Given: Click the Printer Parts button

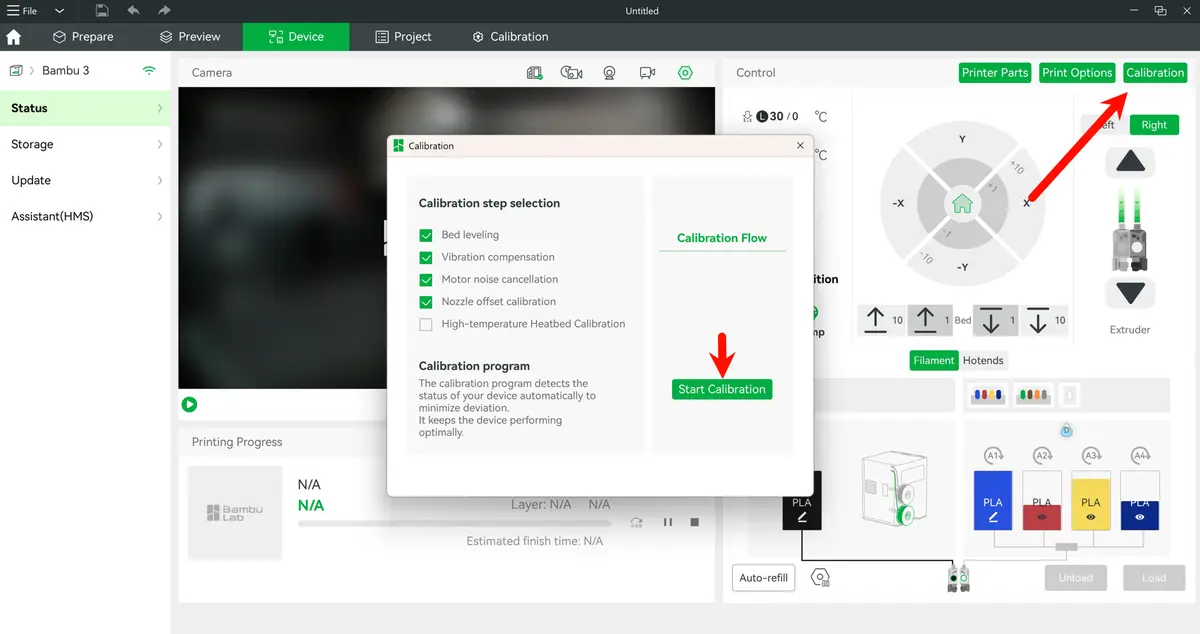Looking at the screenshot, I should point(995,73).
